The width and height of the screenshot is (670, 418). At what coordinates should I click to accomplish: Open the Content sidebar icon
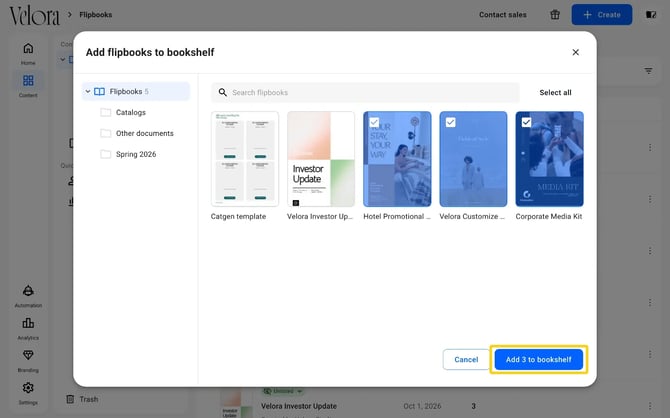pos(28,80)
